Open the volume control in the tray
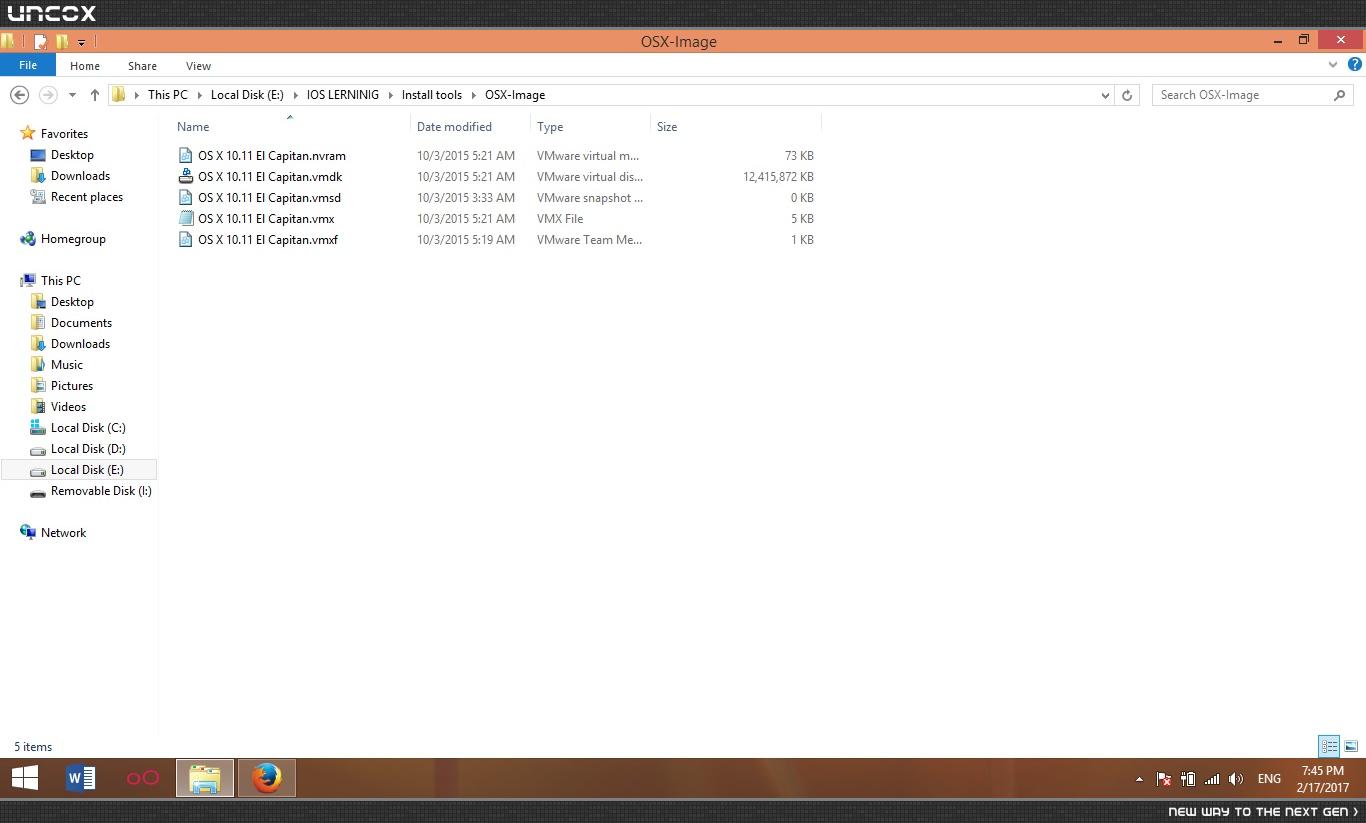This screenshot has width=1366, height=823. pos(1236,779)
